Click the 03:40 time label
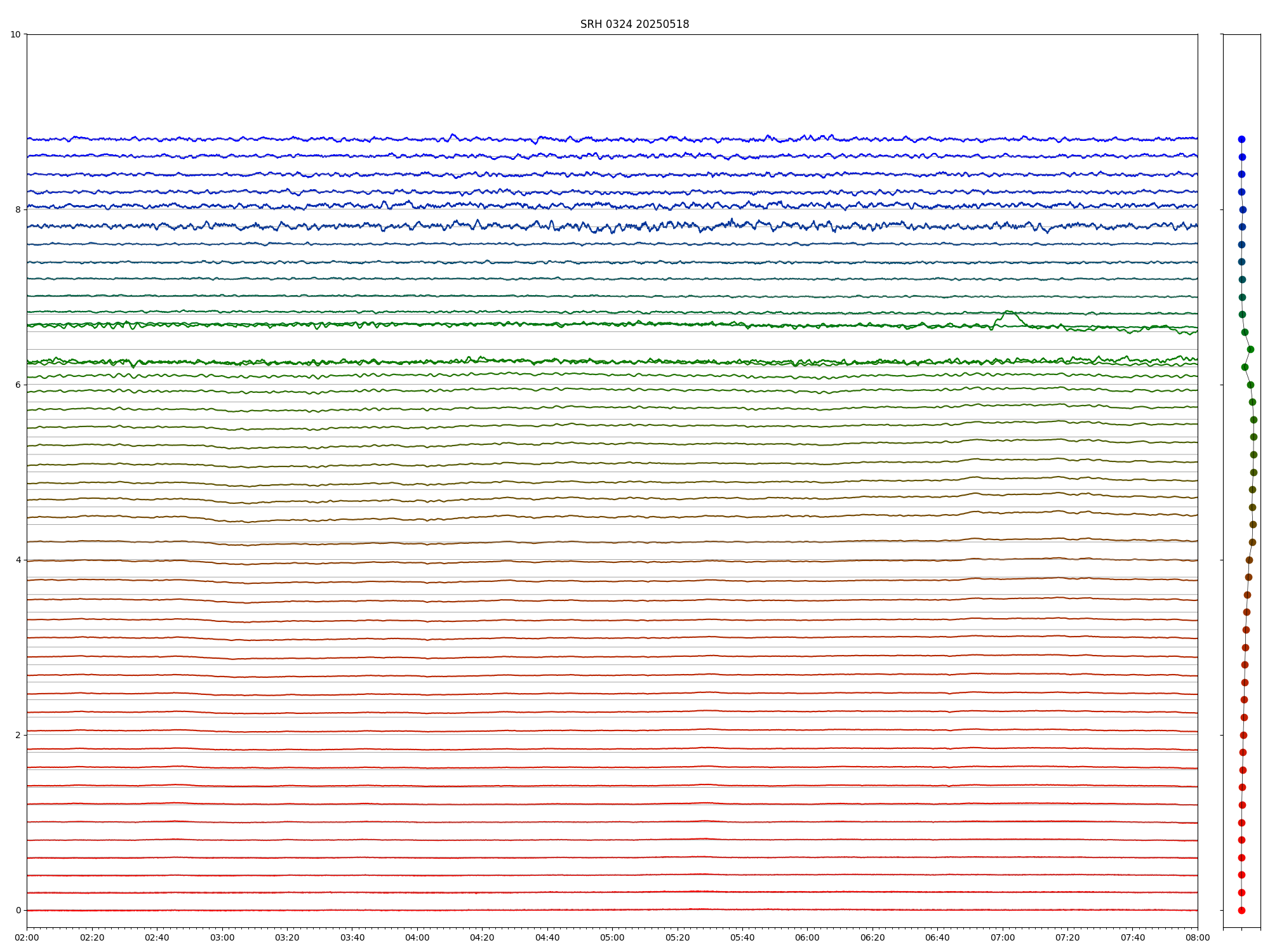Viewport: 1270px width, 952px height. (x=352, y=937)
